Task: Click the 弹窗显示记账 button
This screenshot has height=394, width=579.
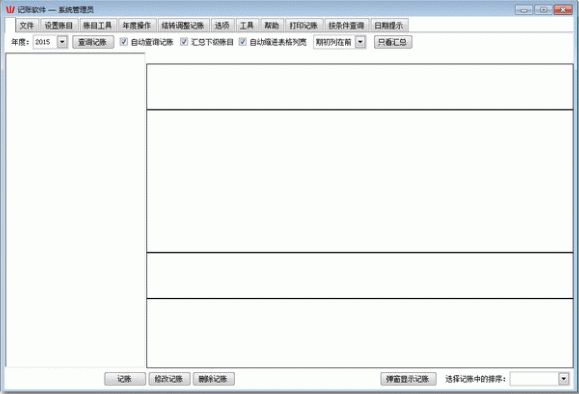Action: (x=408, y=379)
